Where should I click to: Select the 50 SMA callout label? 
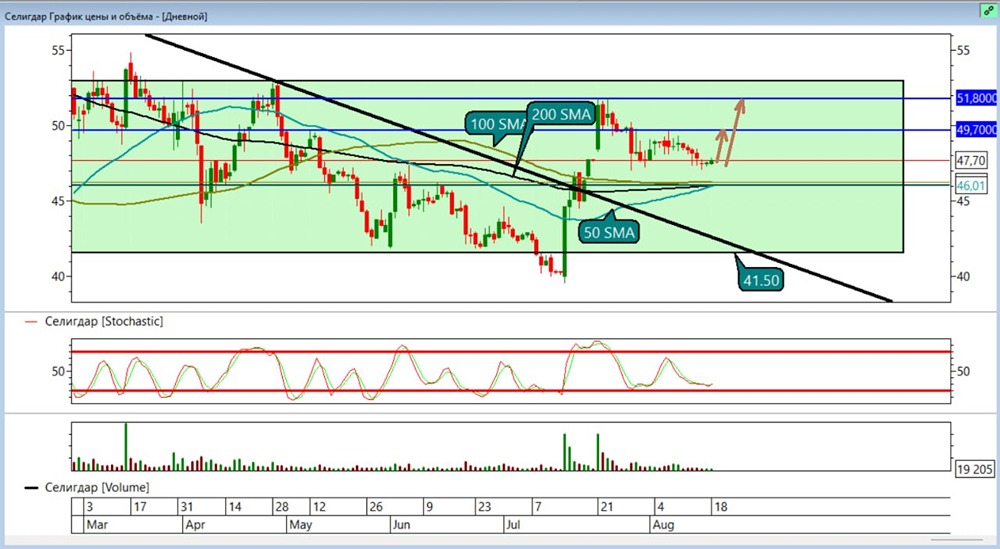click(609, 232)
